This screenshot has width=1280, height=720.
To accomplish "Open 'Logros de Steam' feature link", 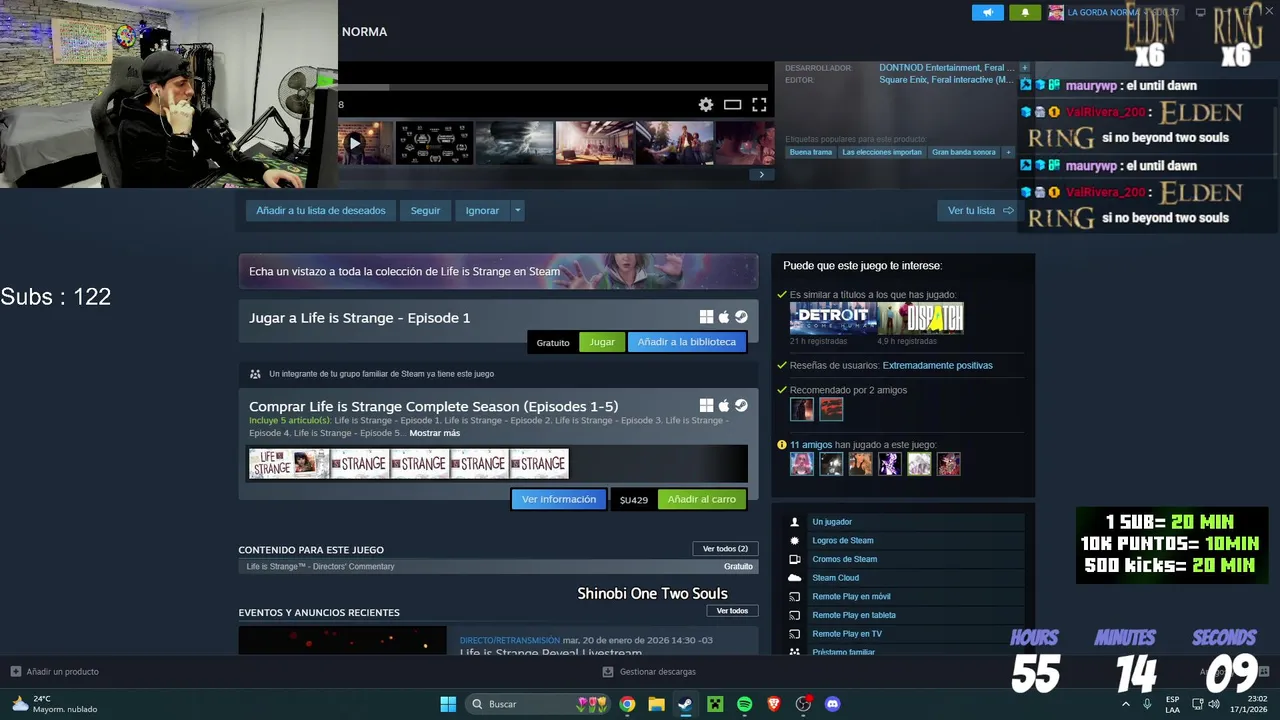I will click(x=843, y=541).
